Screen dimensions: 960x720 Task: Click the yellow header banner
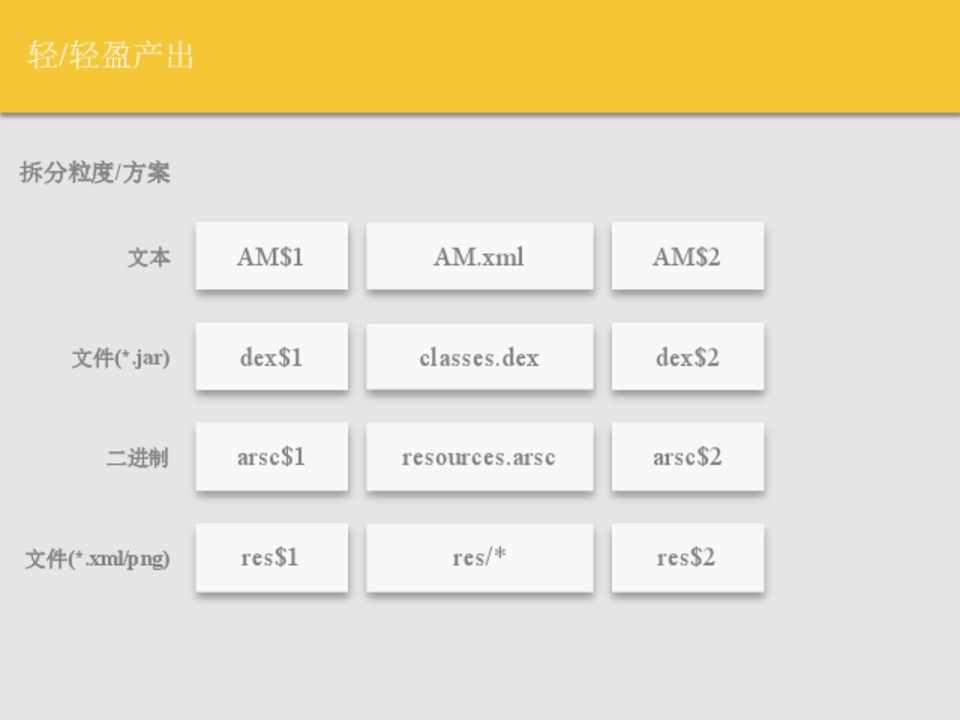point(600,55)
